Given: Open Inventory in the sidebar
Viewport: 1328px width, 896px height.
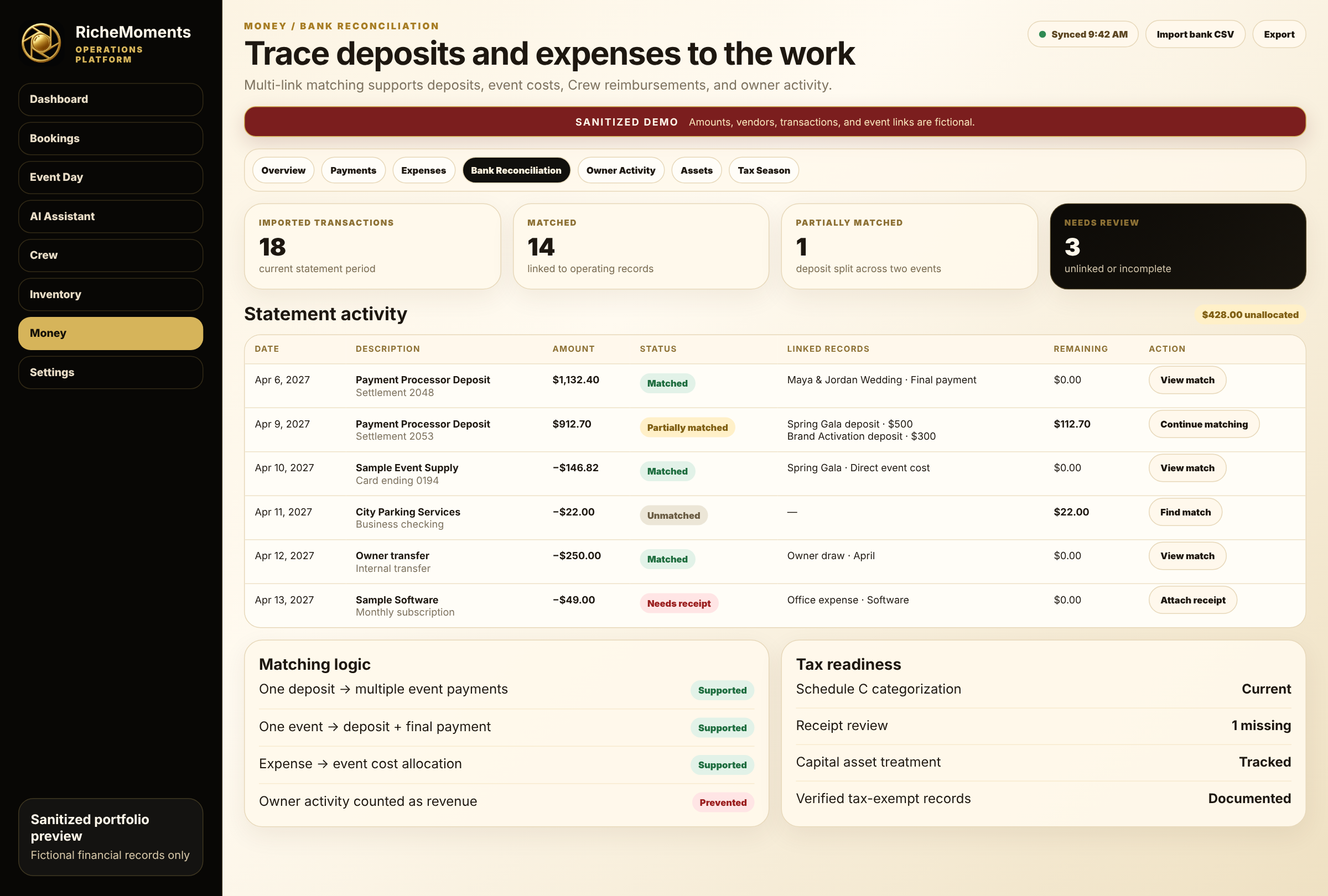Looking at the screenshot, I should pyautogui.click(x=110, y=294).
